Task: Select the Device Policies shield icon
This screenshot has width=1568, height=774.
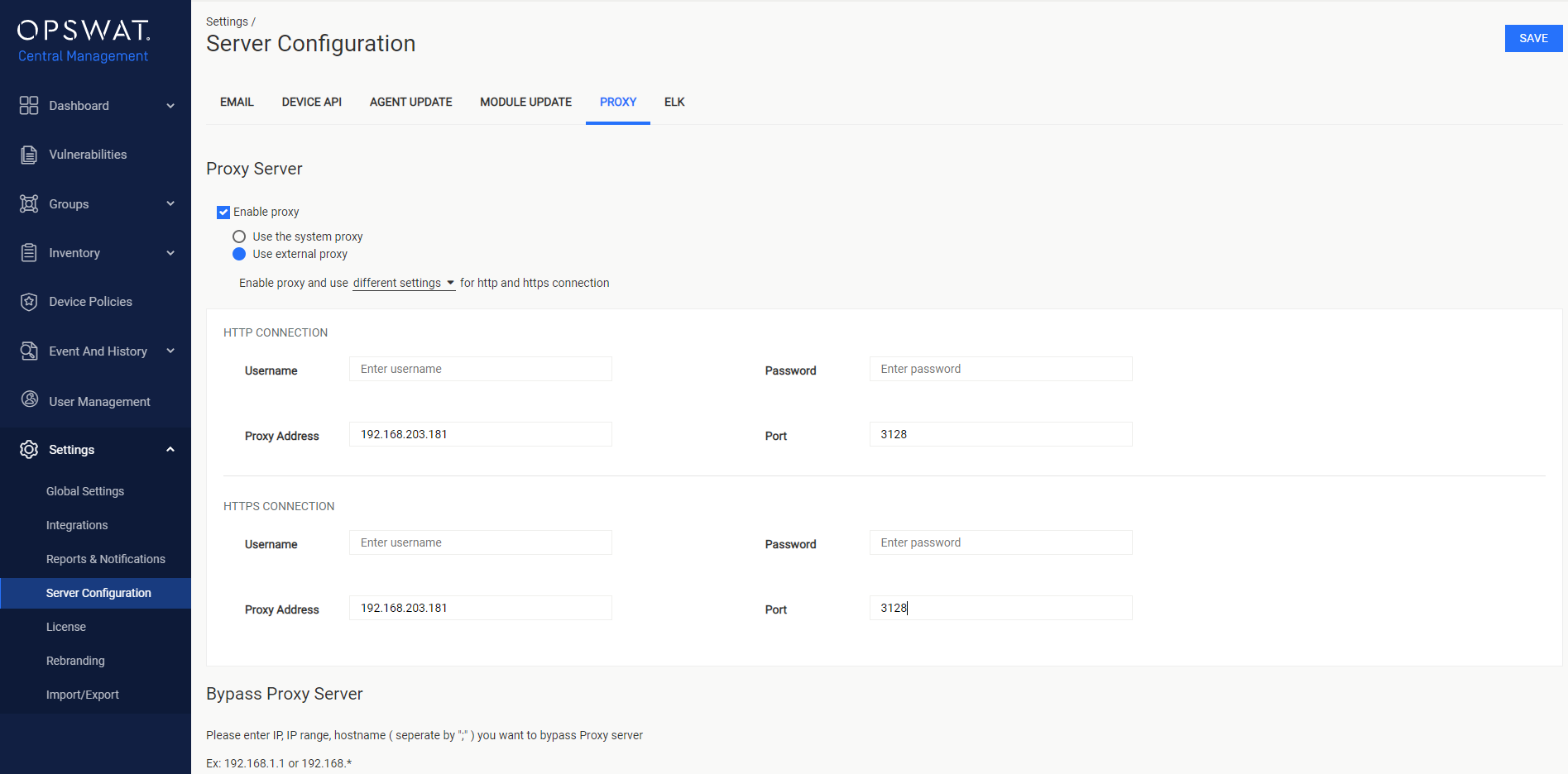Action: (x=28, y=301)
